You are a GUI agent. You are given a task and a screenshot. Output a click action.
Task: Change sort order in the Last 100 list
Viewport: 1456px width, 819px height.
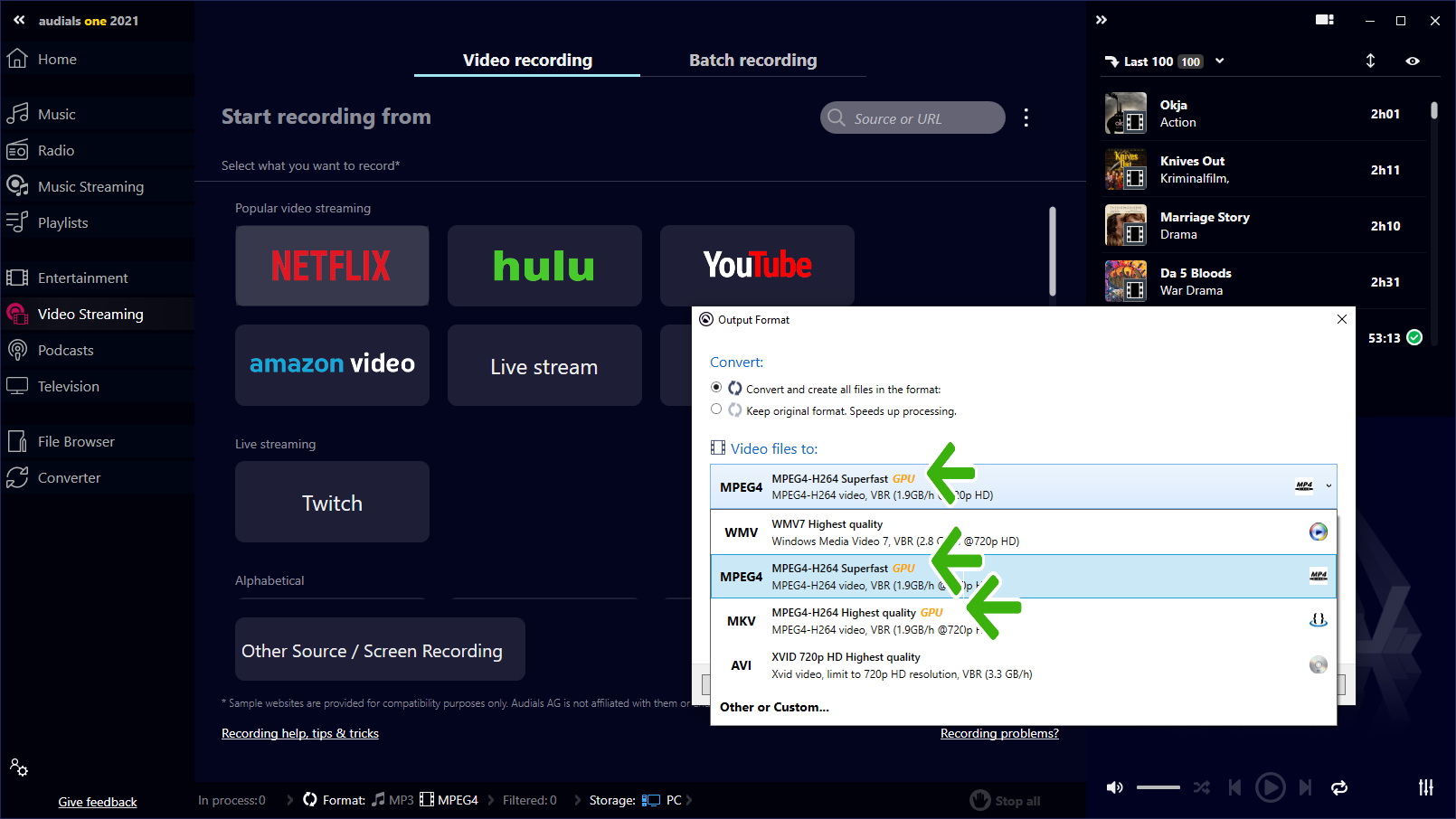[x=1370, y=61]
